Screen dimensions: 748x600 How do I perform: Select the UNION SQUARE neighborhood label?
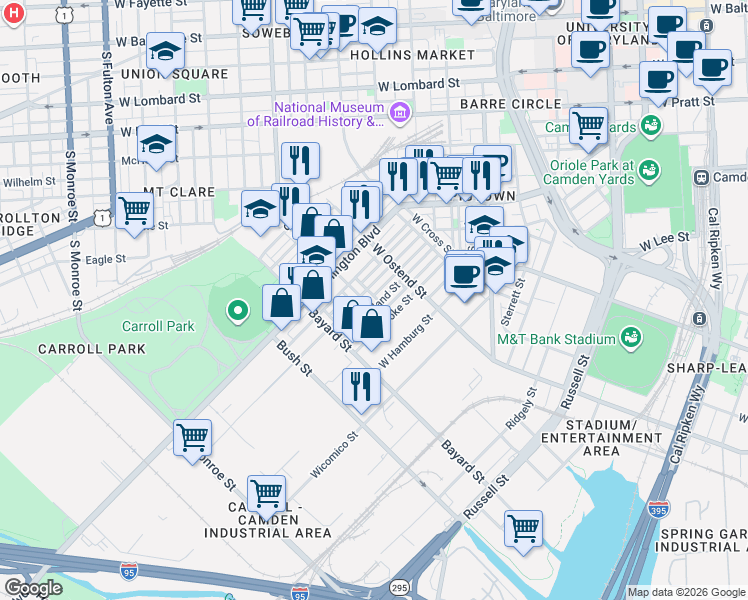pos(175,74)
